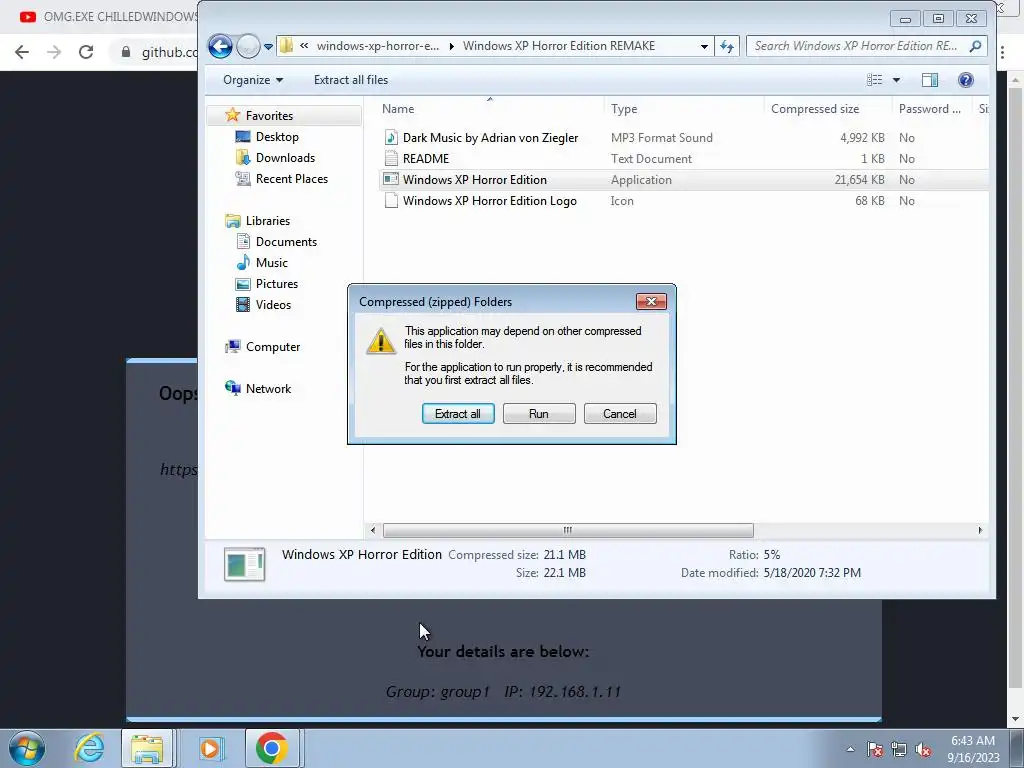Click the Change your view icon

coord(874,80)
